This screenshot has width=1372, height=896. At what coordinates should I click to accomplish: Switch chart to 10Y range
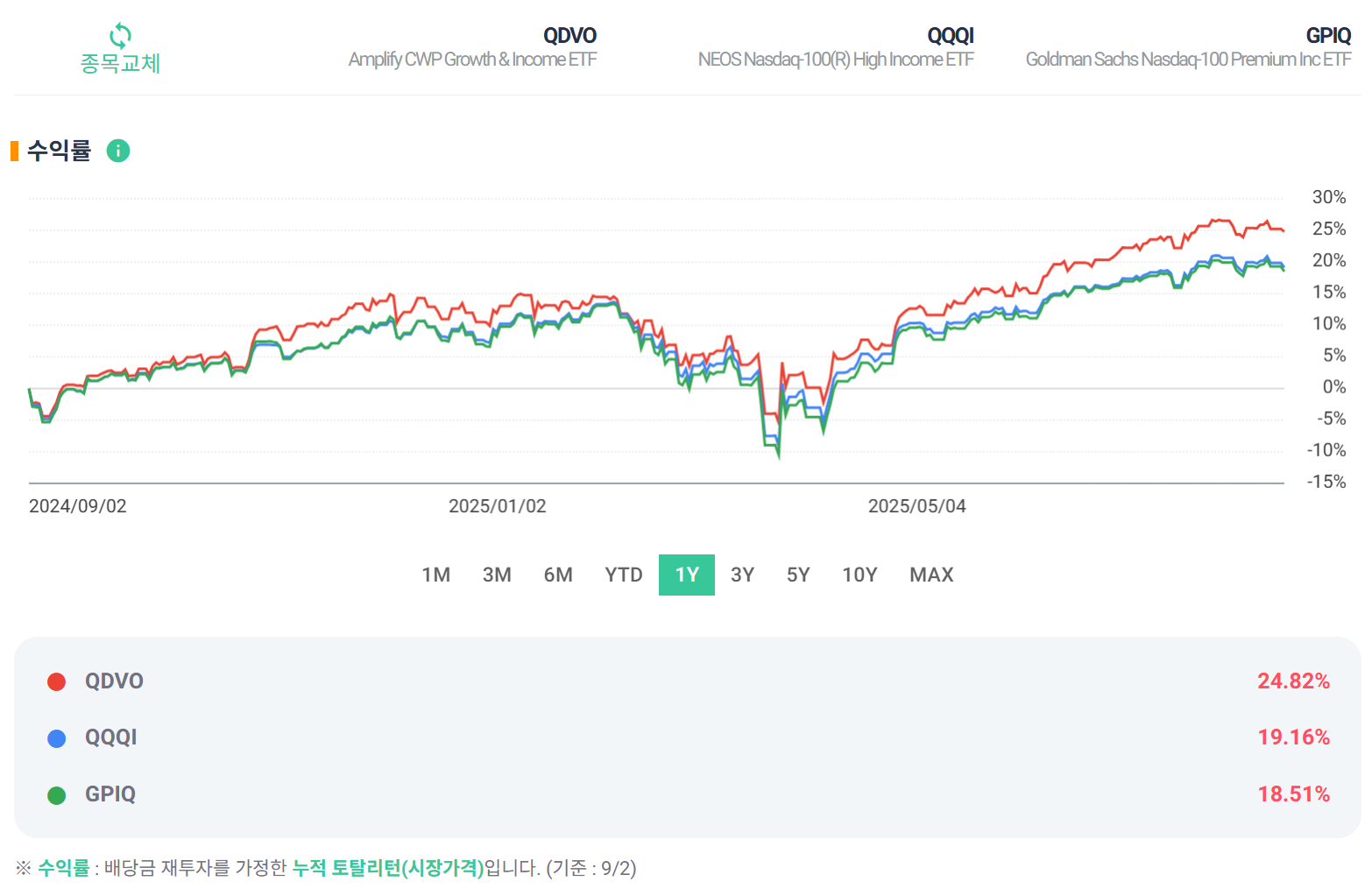(859, 575)
